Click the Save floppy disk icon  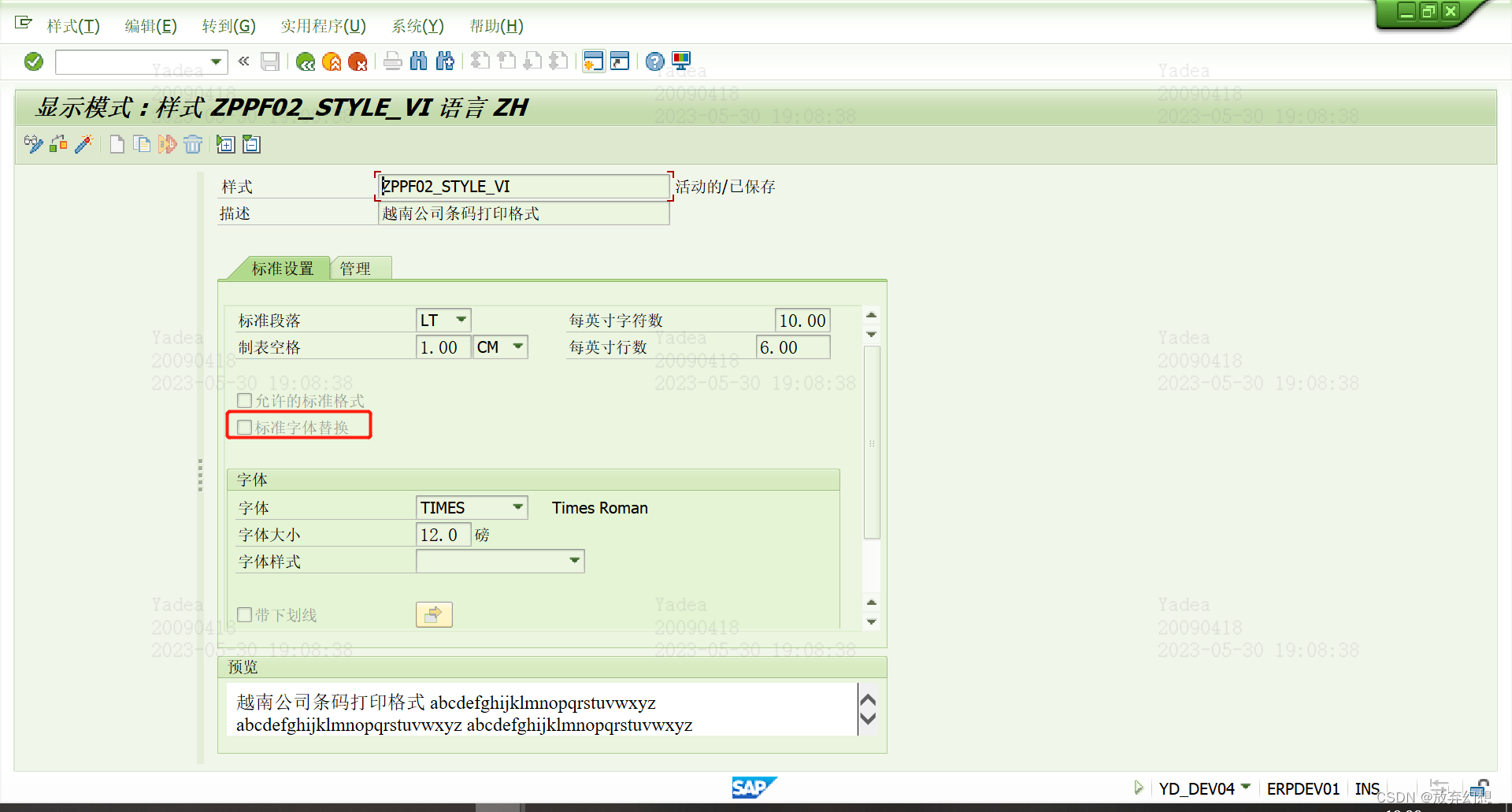[x=270, y=61]
